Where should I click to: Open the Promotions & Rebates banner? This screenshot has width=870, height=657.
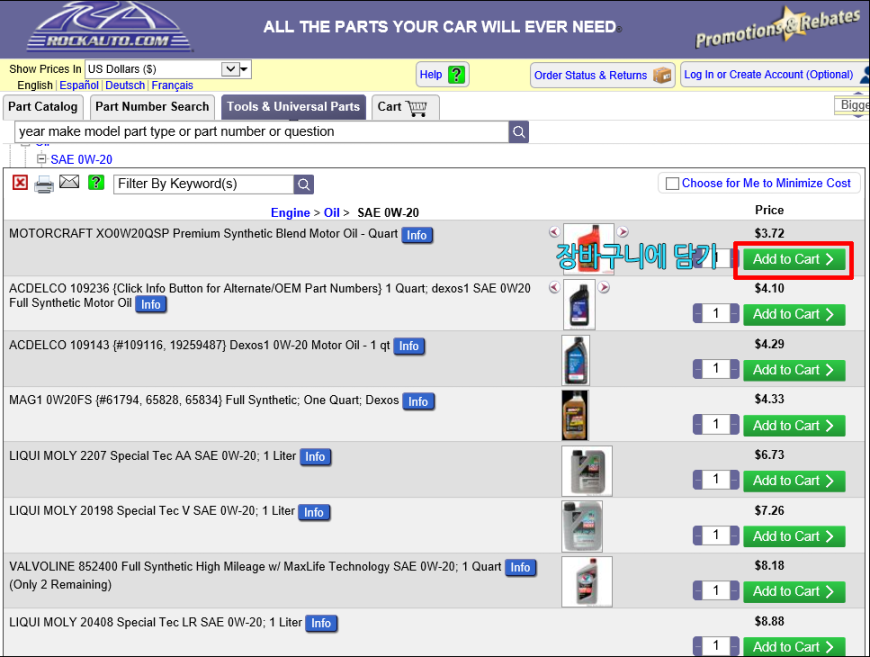pyautogui.click(x=778, y=28)
